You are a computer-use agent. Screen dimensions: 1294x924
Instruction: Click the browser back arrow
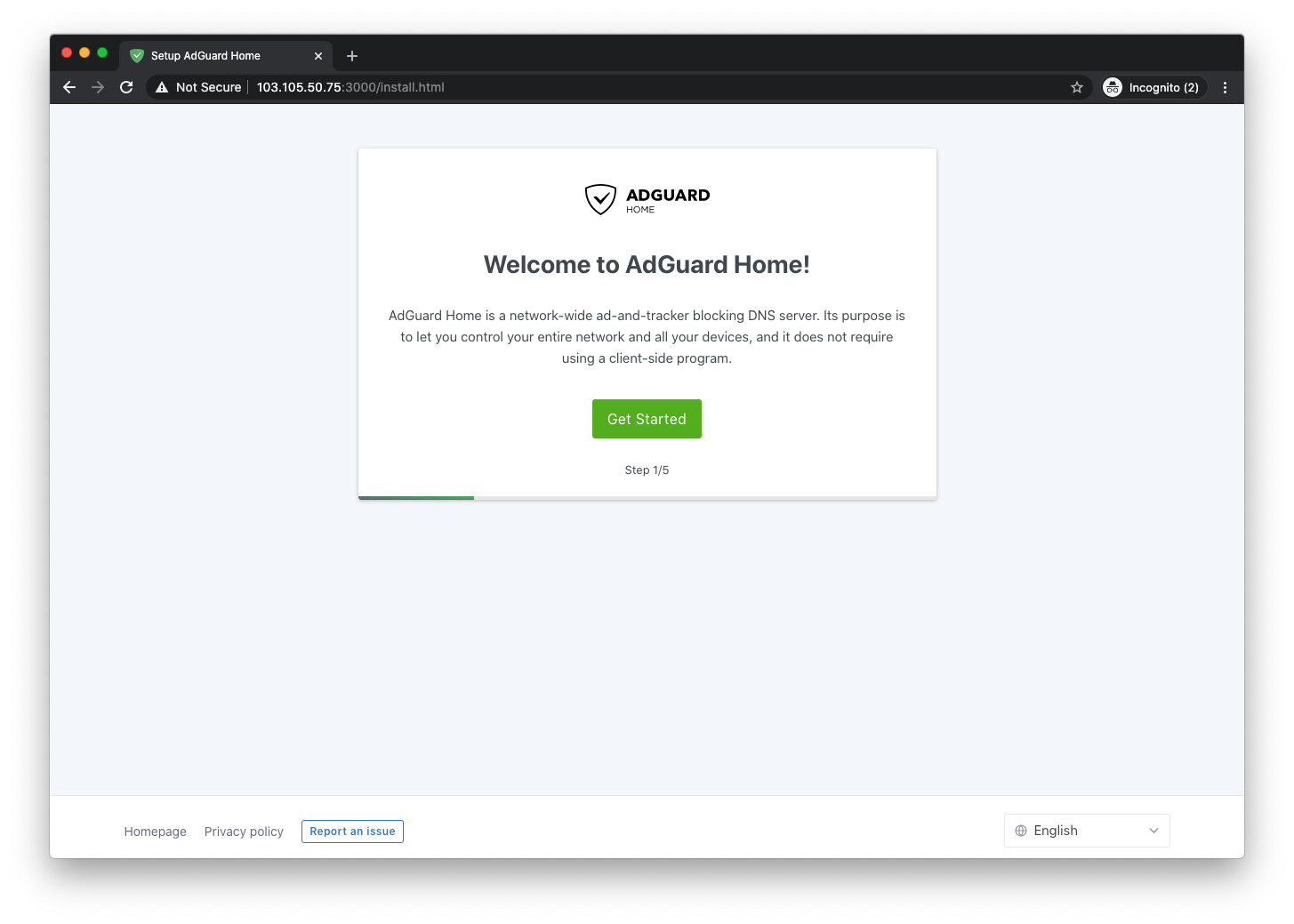click(69, 87)
